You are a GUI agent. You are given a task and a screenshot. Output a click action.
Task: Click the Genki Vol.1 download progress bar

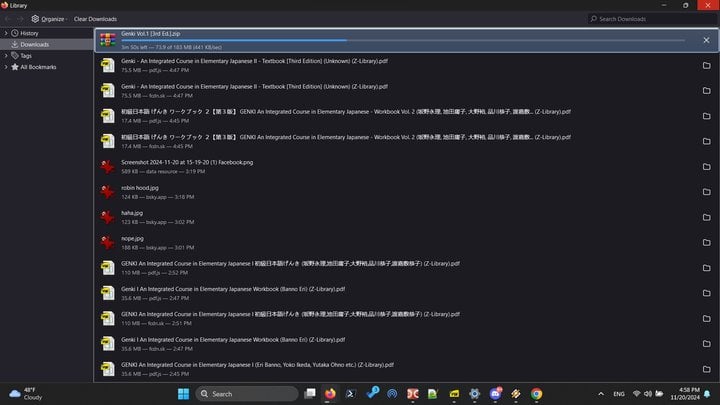403,40
